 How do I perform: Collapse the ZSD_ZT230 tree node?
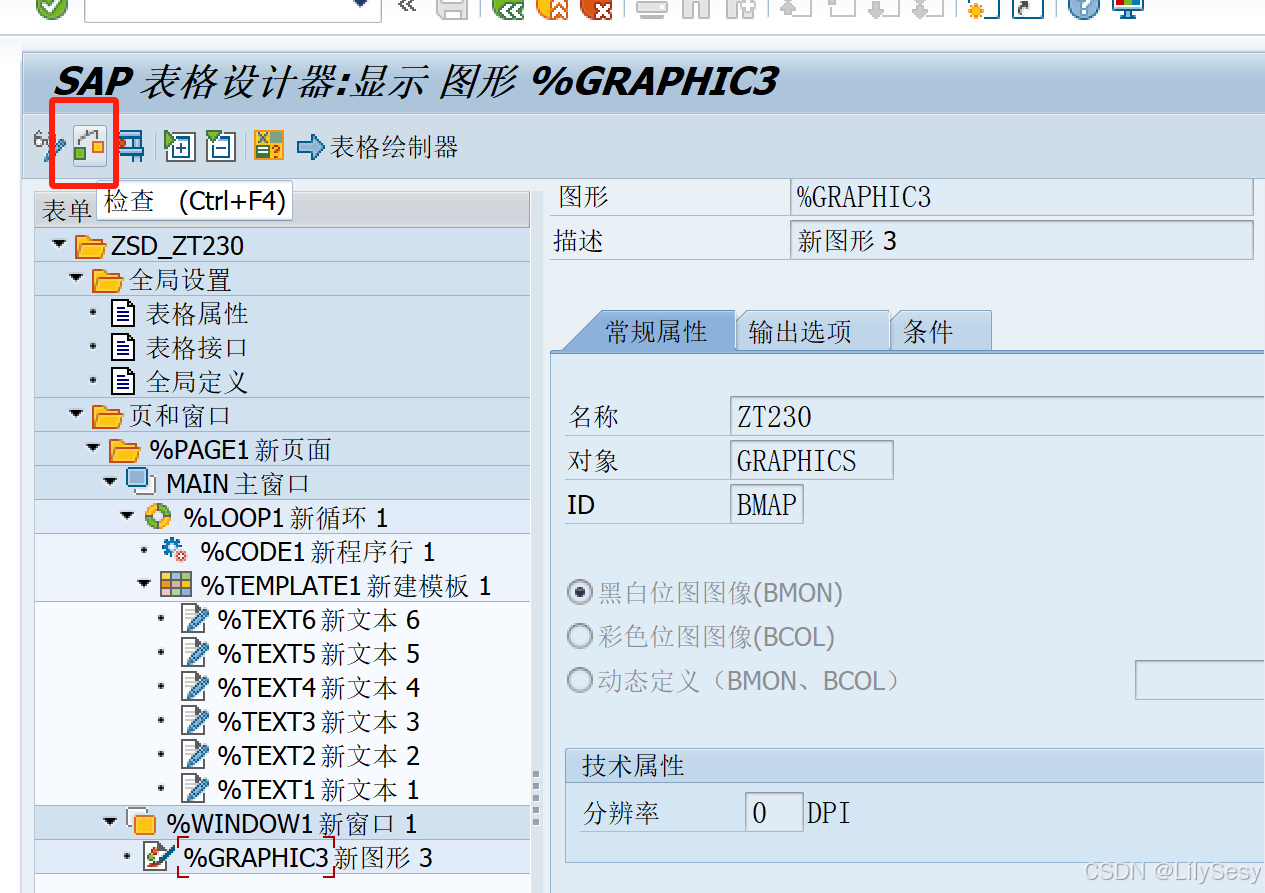tap(57, 245)
